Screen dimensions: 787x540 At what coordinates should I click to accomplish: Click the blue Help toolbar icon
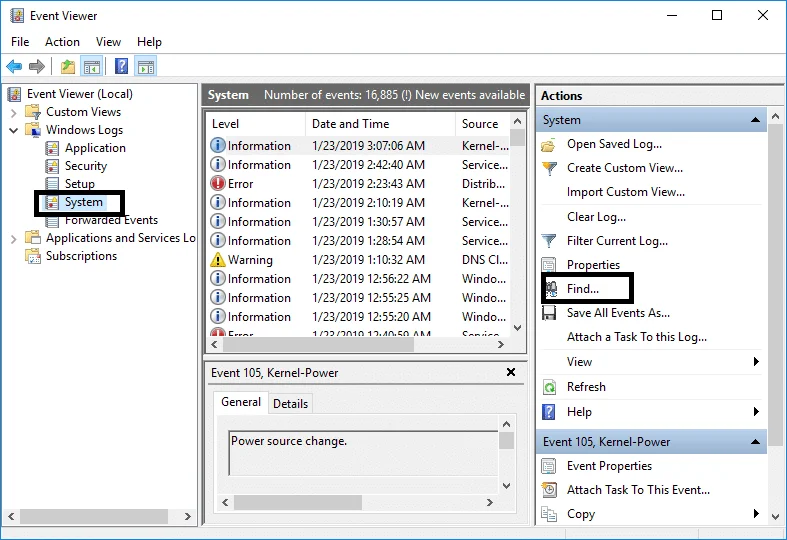121,66
